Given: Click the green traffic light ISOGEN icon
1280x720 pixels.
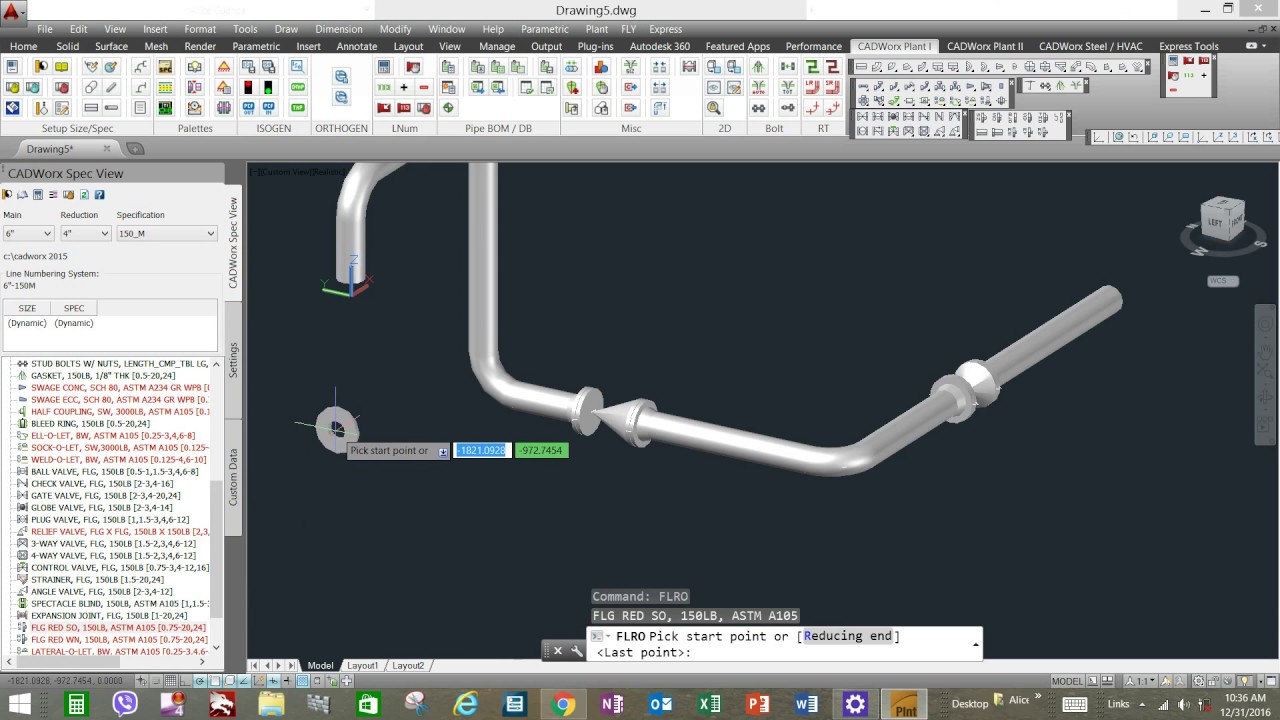Looking at the screenshot, I should click(270, 88).
